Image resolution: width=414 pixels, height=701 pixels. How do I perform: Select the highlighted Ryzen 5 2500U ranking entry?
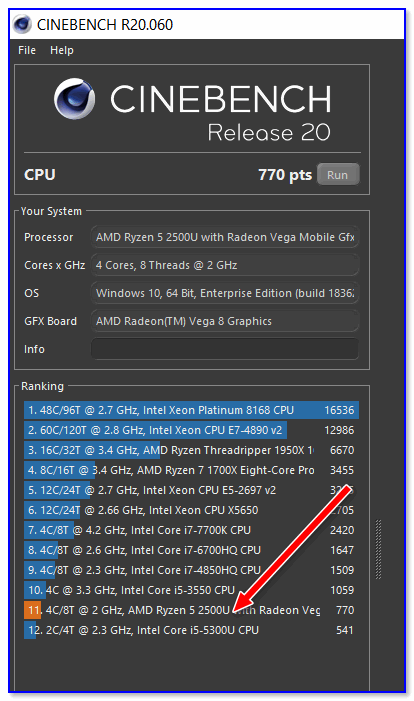tap(191, 610)
